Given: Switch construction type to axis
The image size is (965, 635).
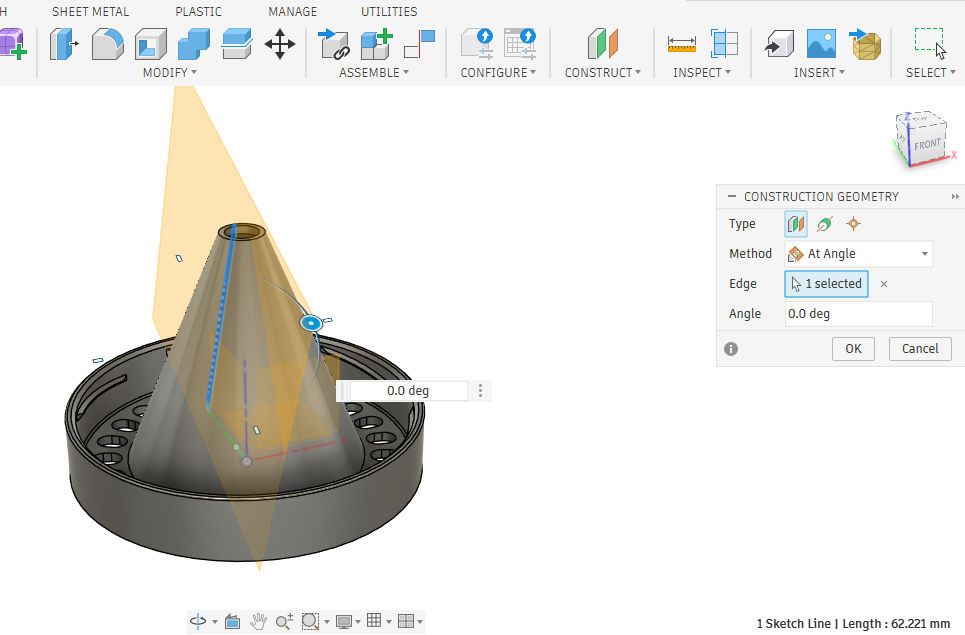Looking at the screenshot, I should click(824, 224).
